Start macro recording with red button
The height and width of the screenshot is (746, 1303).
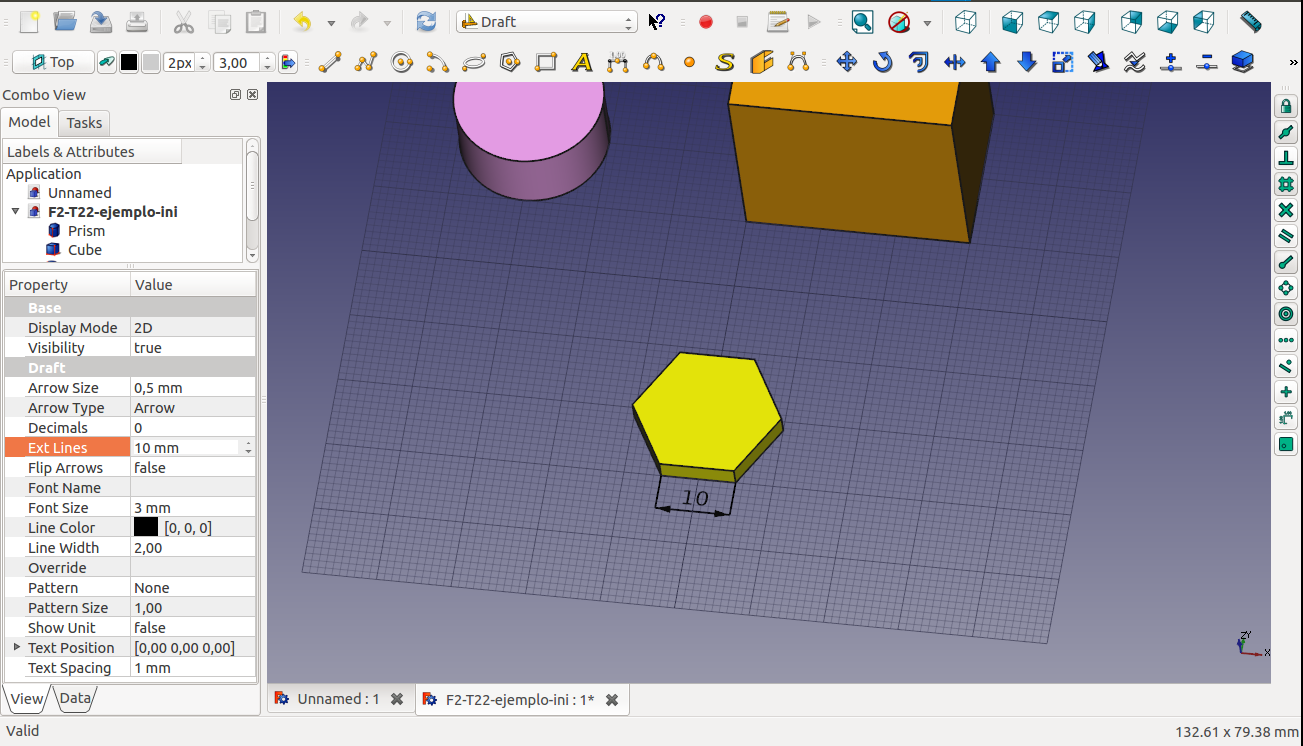click(x=706, y=22)
